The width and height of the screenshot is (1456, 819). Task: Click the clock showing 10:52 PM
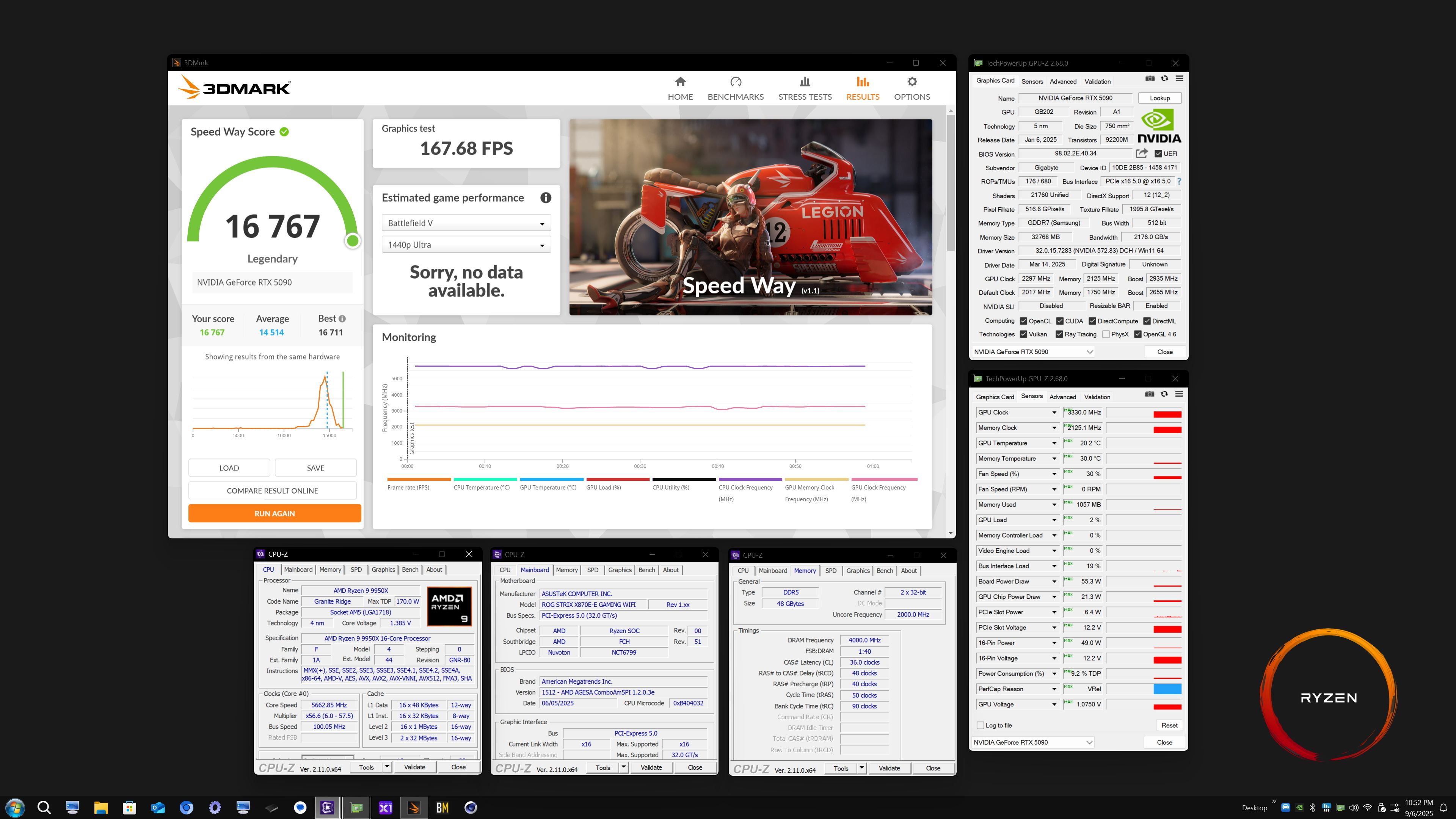1419,803
